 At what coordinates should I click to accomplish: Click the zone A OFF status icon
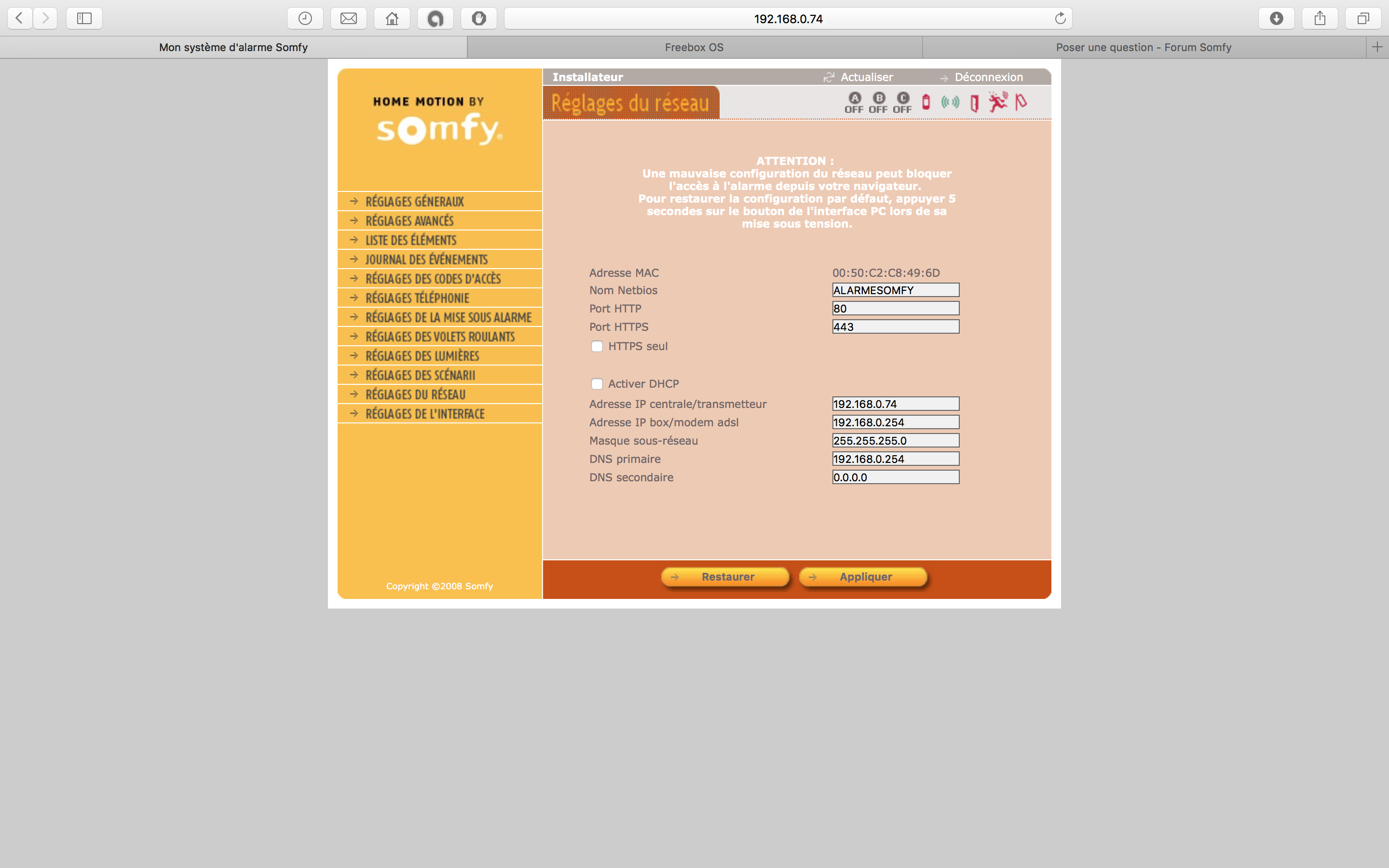click(854, 103)
